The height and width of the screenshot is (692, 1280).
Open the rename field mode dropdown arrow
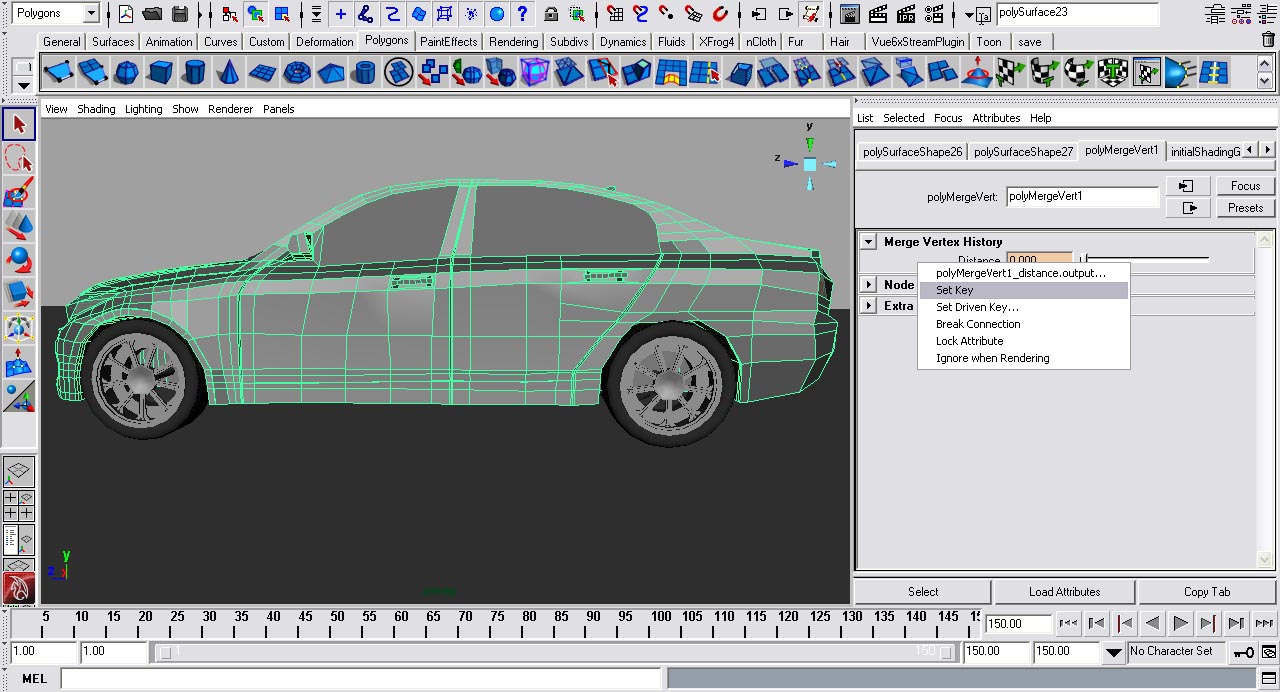[970, 14]
